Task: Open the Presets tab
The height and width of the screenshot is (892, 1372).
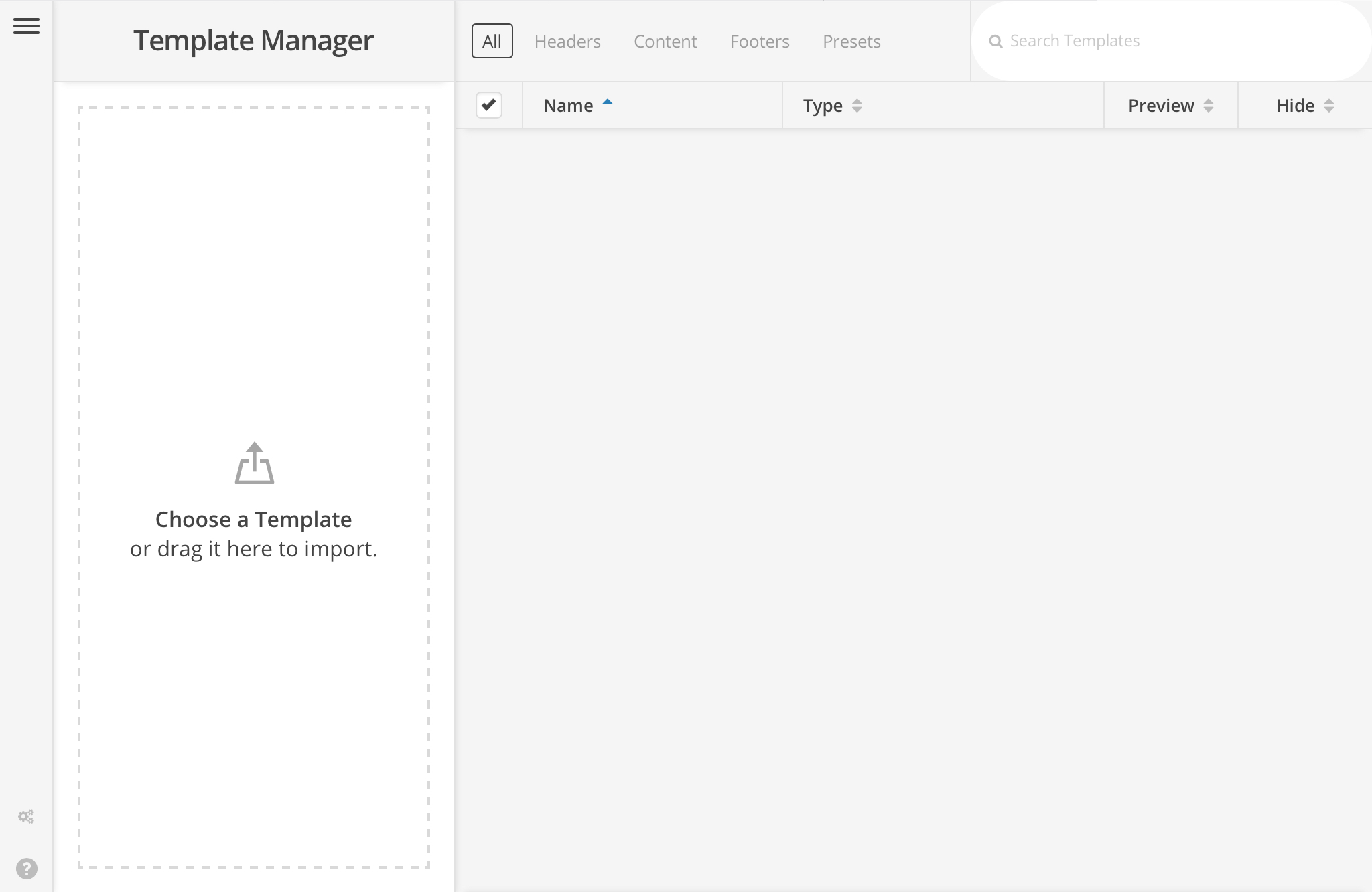Action: pos(851,42)
